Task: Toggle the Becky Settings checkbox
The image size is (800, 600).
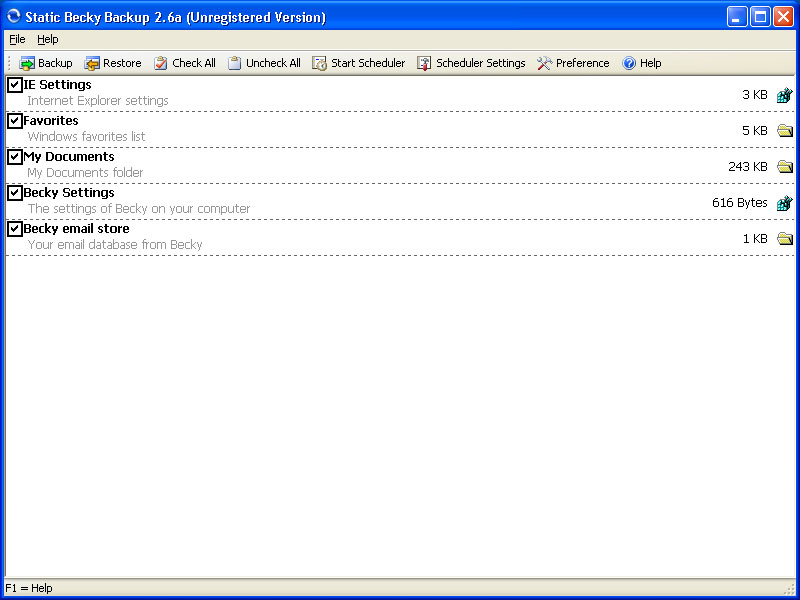Action: click(15, 193)
